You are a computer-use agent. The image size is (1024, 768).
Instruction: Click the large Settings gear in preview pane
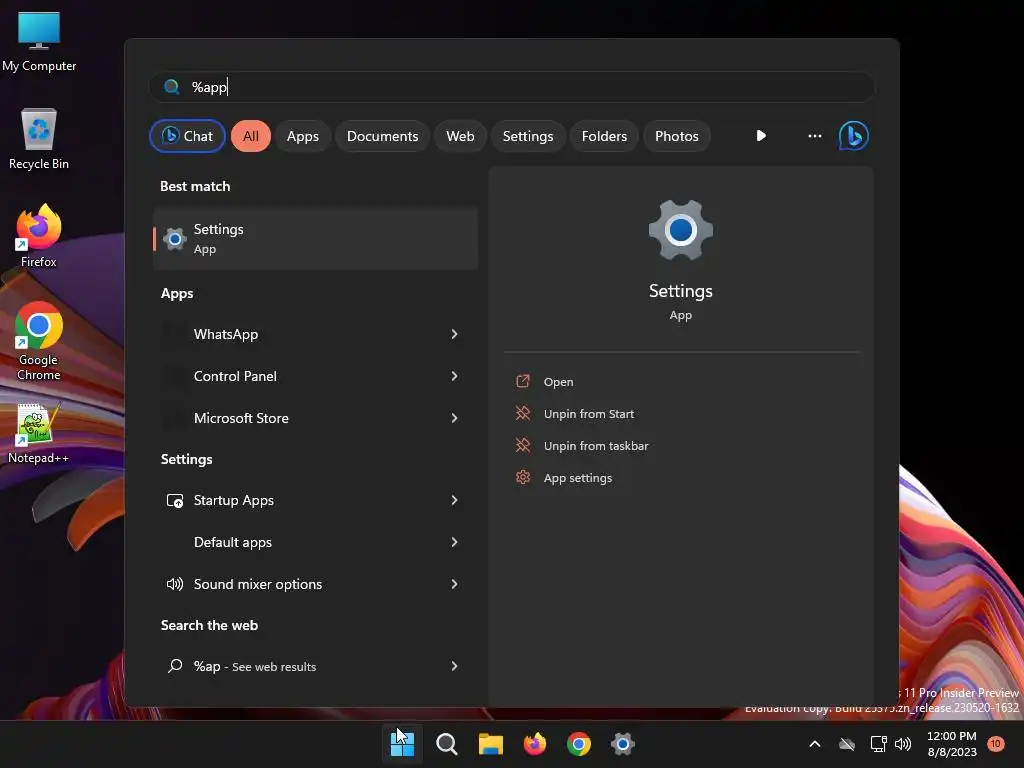(x=680, y=230)
